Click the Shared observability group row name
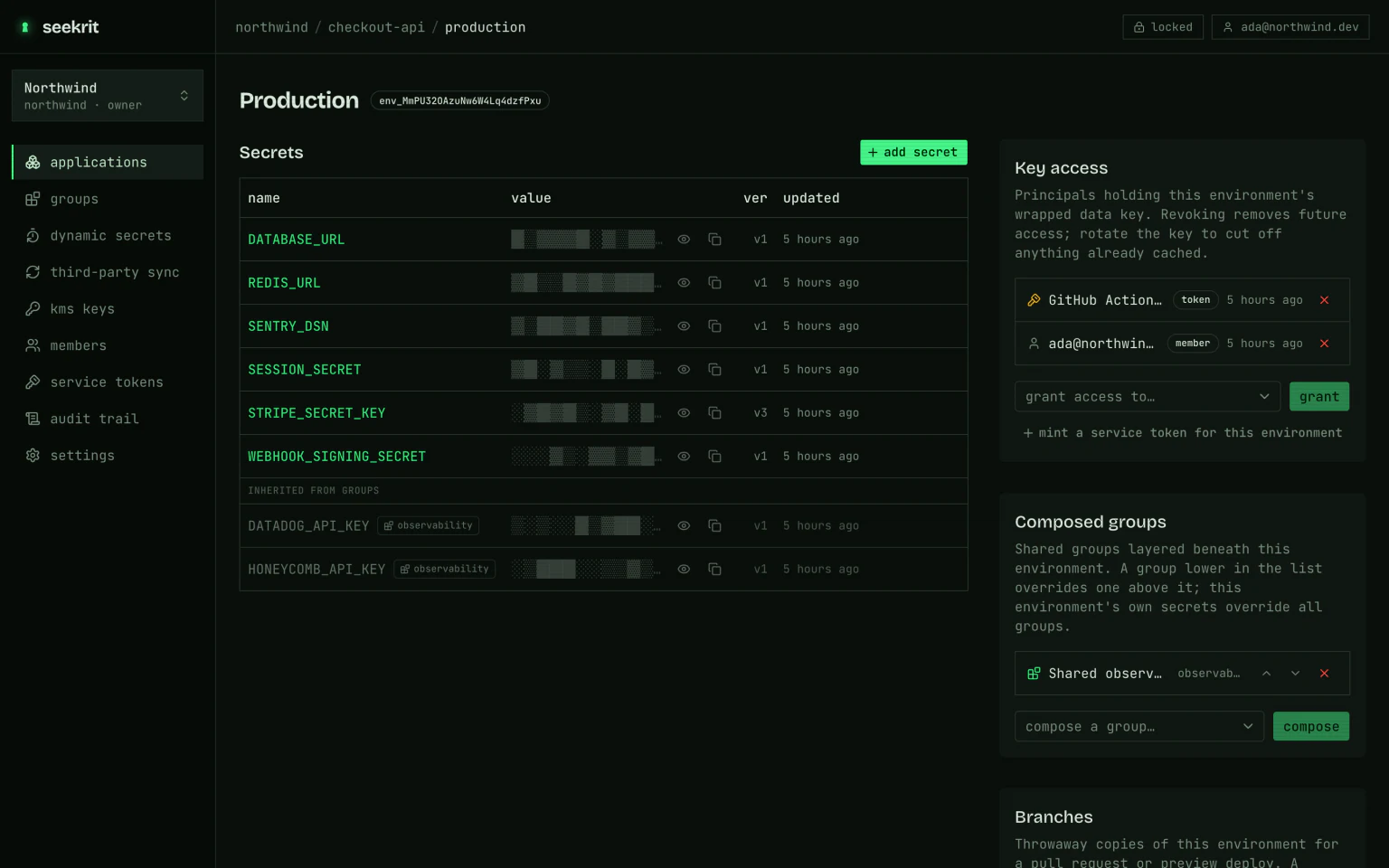 click(x=1105, y=674)
